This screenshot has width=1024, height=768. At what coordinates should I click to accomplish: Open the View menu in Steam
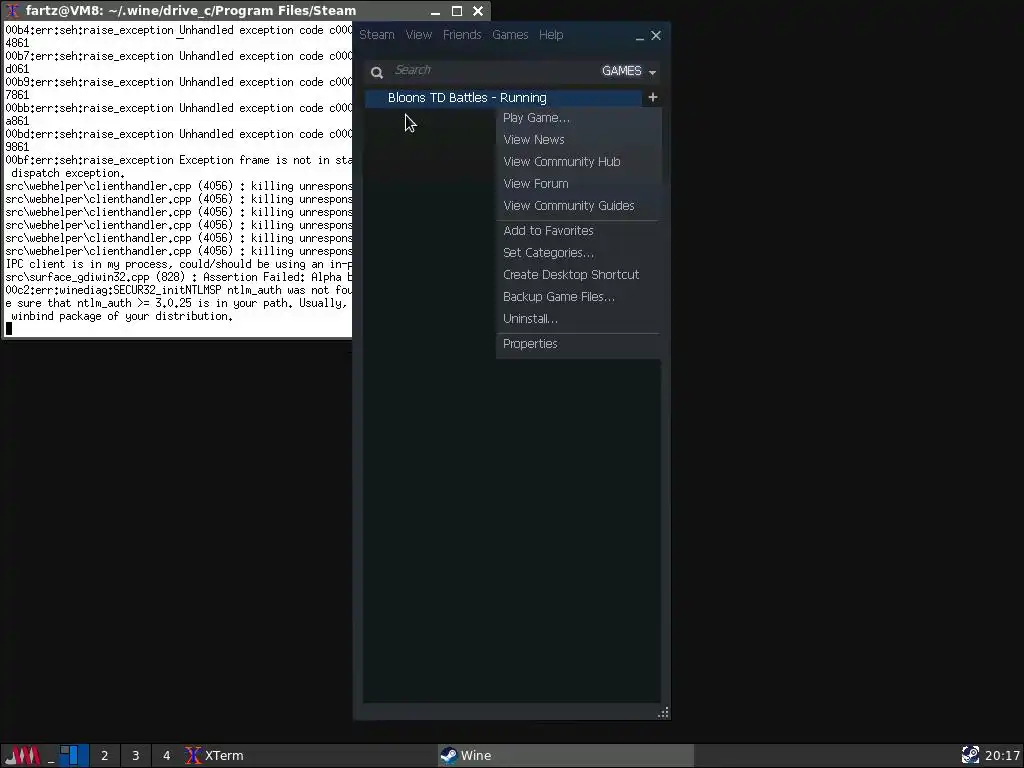(x=419, y=35)
